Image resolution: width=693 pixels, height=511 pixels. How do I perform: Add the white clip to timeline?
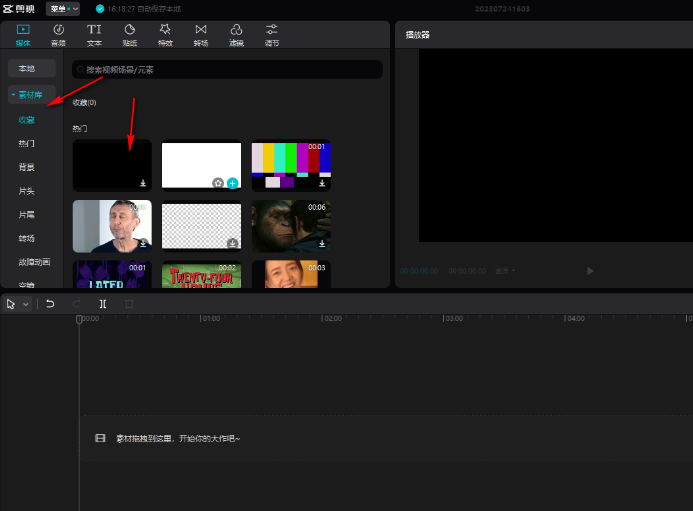pyautogui.click(x=232, y=183)
